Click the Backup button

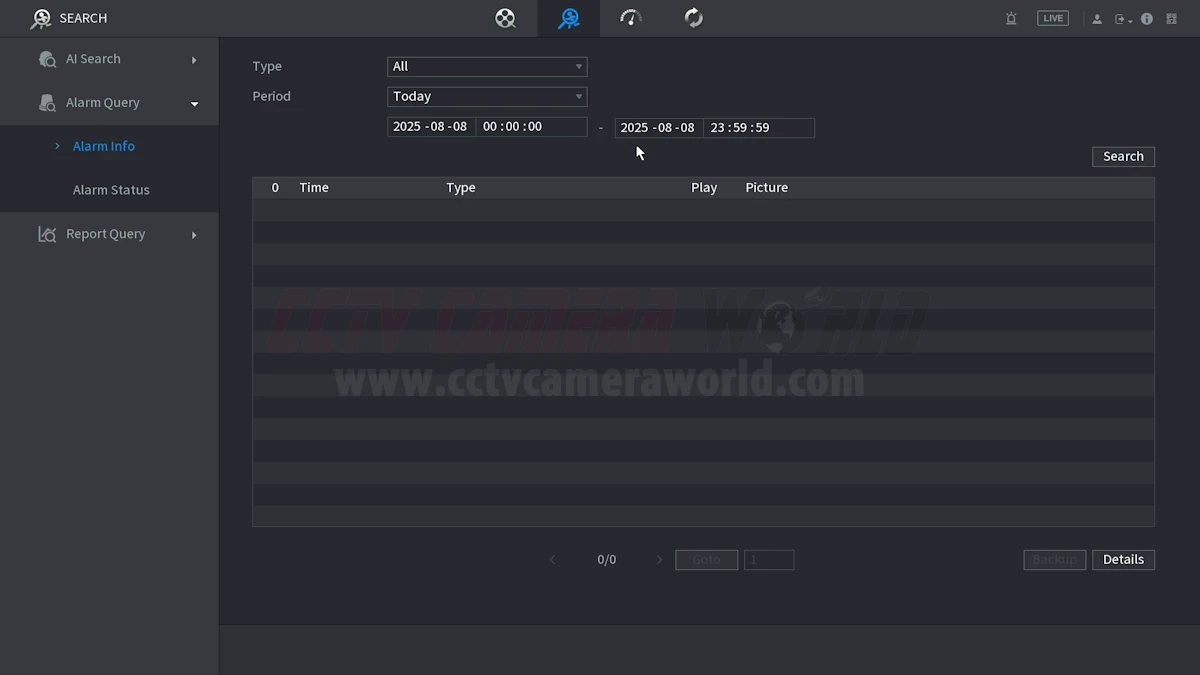pos(1054,560)
